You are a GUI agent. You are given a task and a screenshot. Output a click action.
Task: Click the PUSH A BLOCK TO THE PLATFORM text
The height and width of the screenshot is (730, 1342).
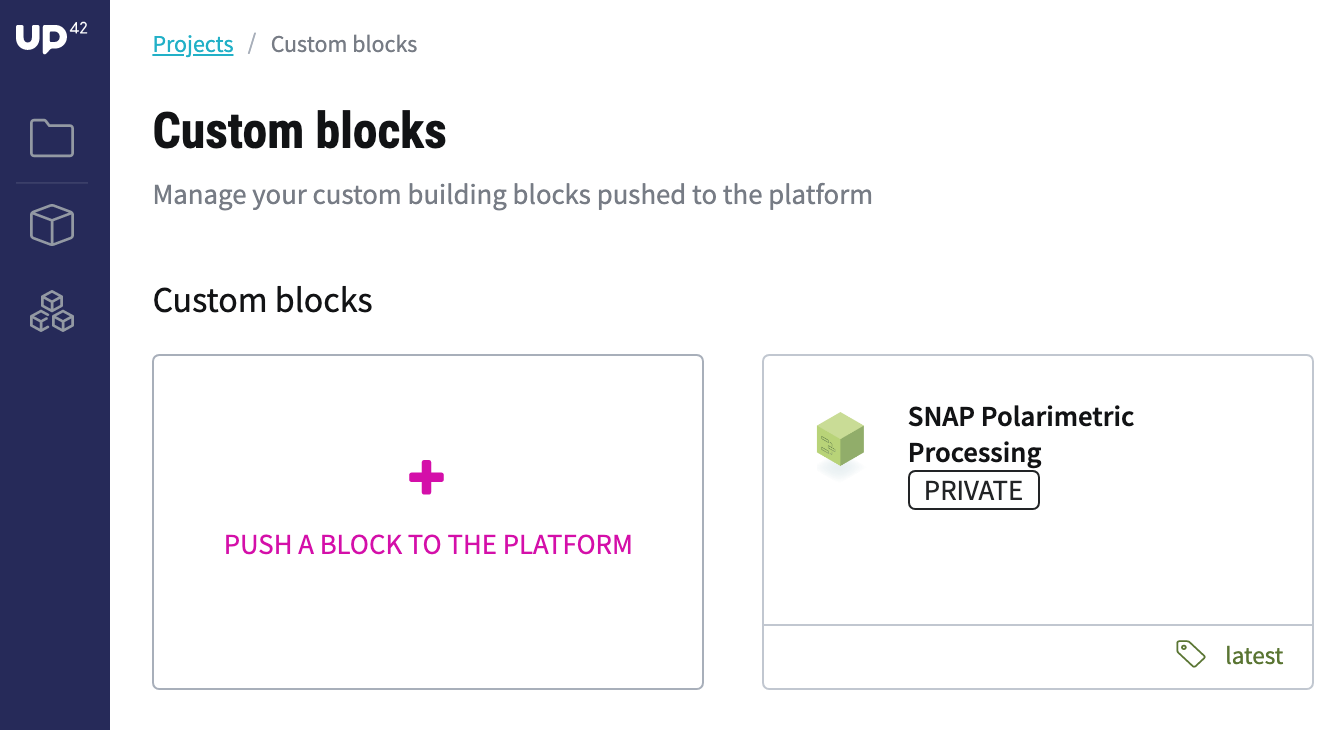point(428,545)
